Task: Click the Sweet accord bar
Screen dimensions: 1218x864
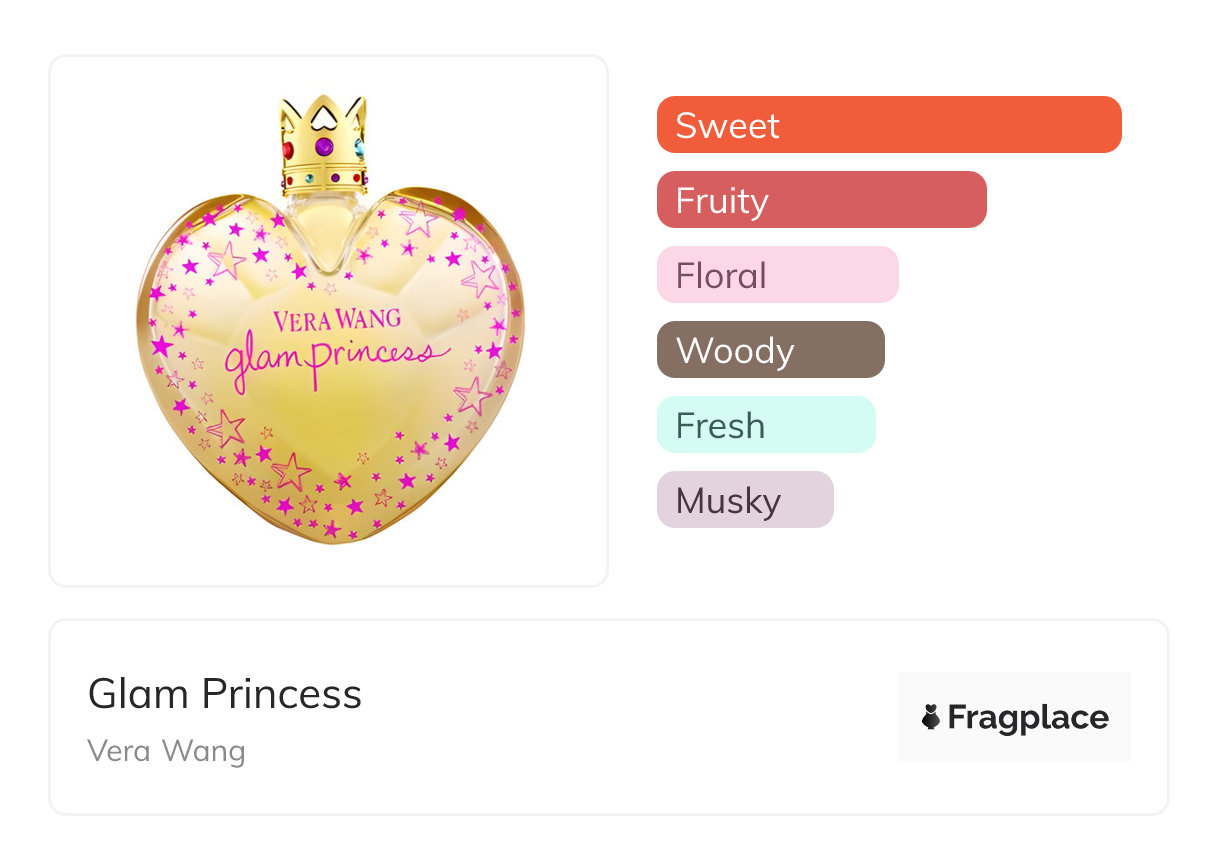Action: [x=888, y=125]
